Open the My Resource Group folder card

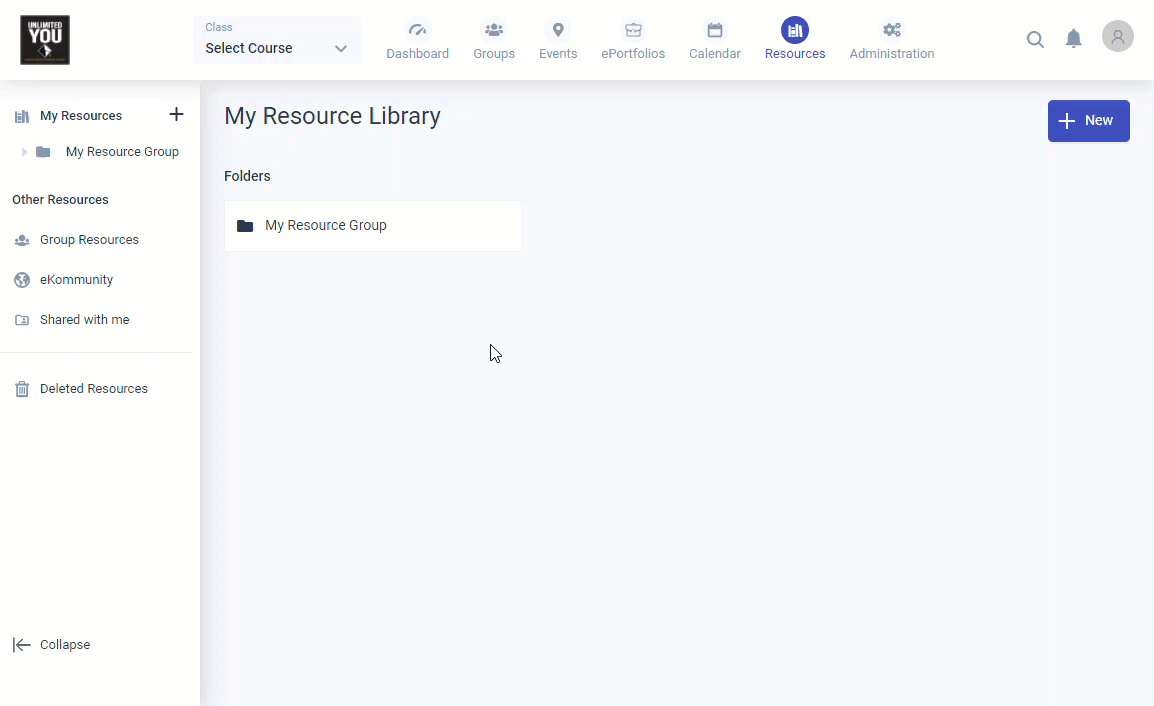pos(372,226)
